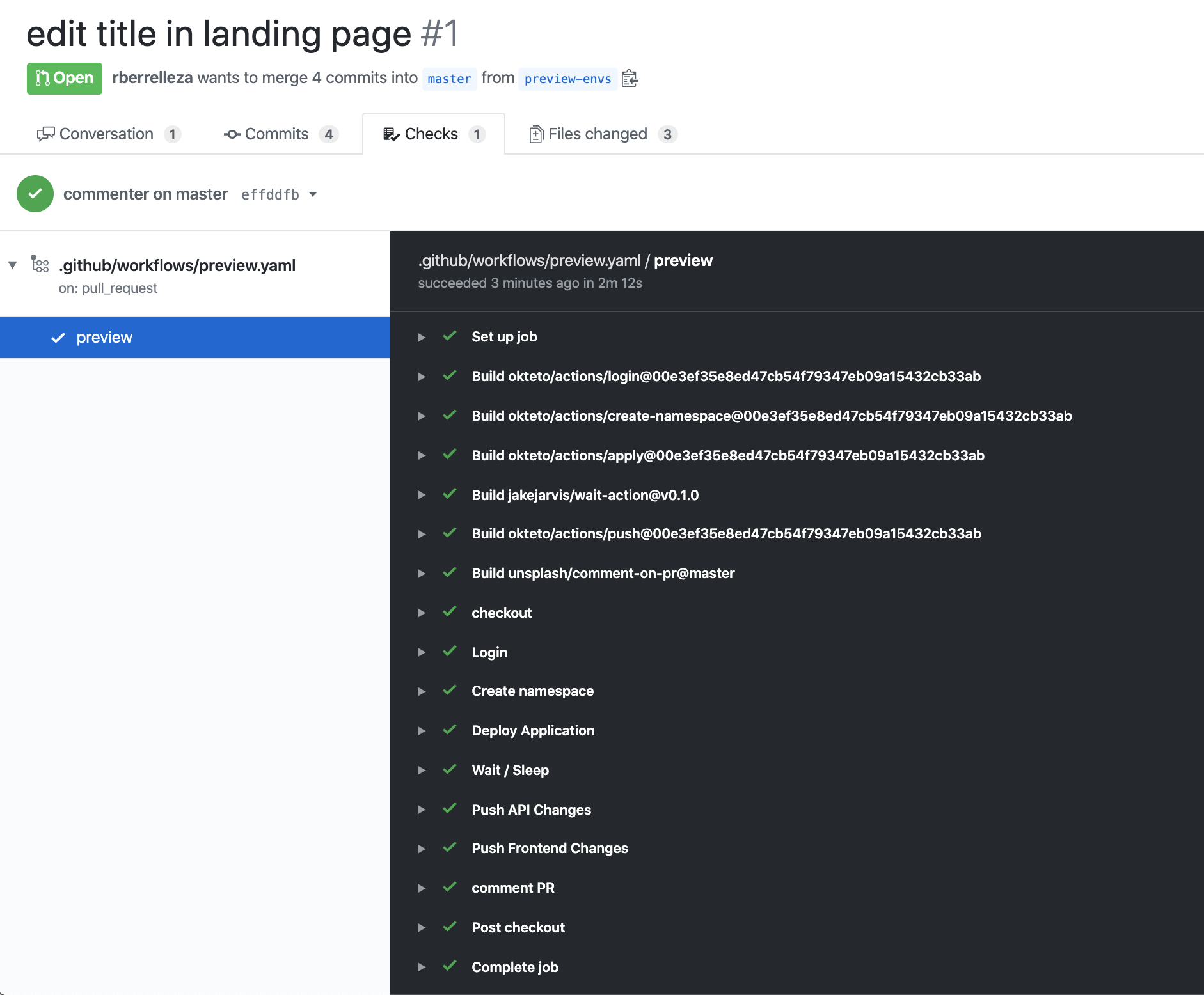Switch to the Commits tab

277,134
